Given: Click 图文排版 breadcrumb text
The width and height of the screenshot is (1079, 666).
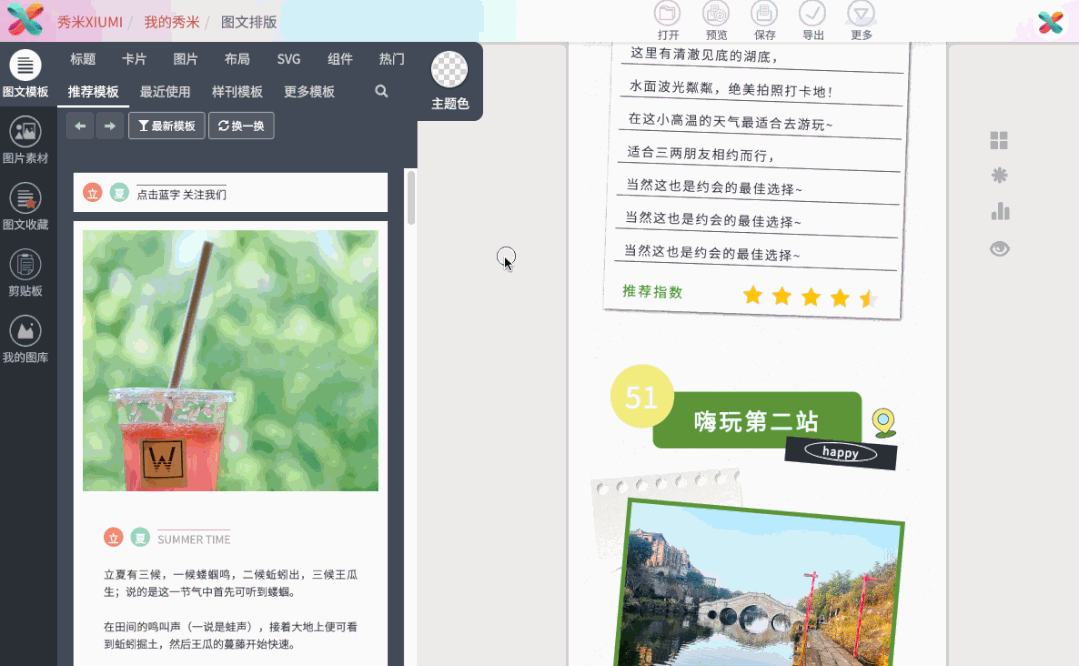Looking at the screenshot, I should click(x=248, y=22).
